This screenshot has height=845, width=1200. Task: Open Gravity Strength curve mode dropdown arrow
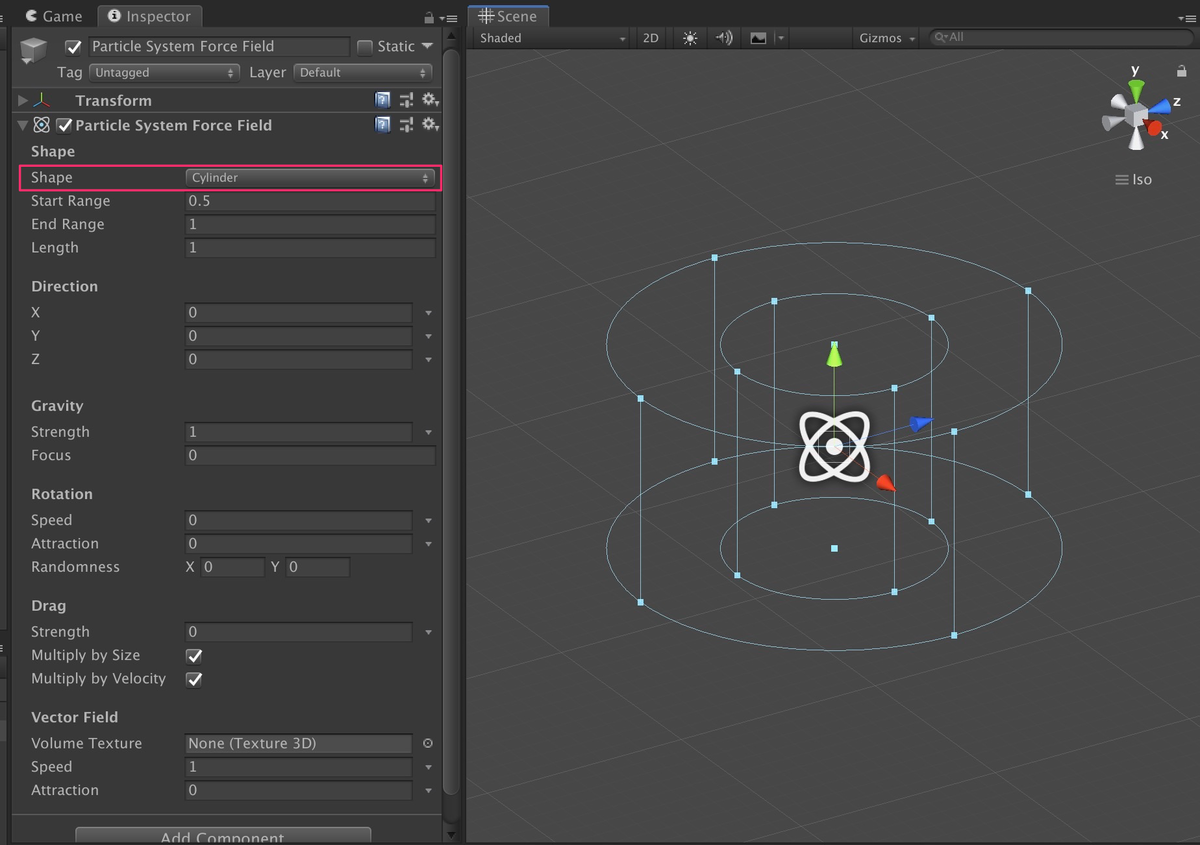(x=428, y=433)
